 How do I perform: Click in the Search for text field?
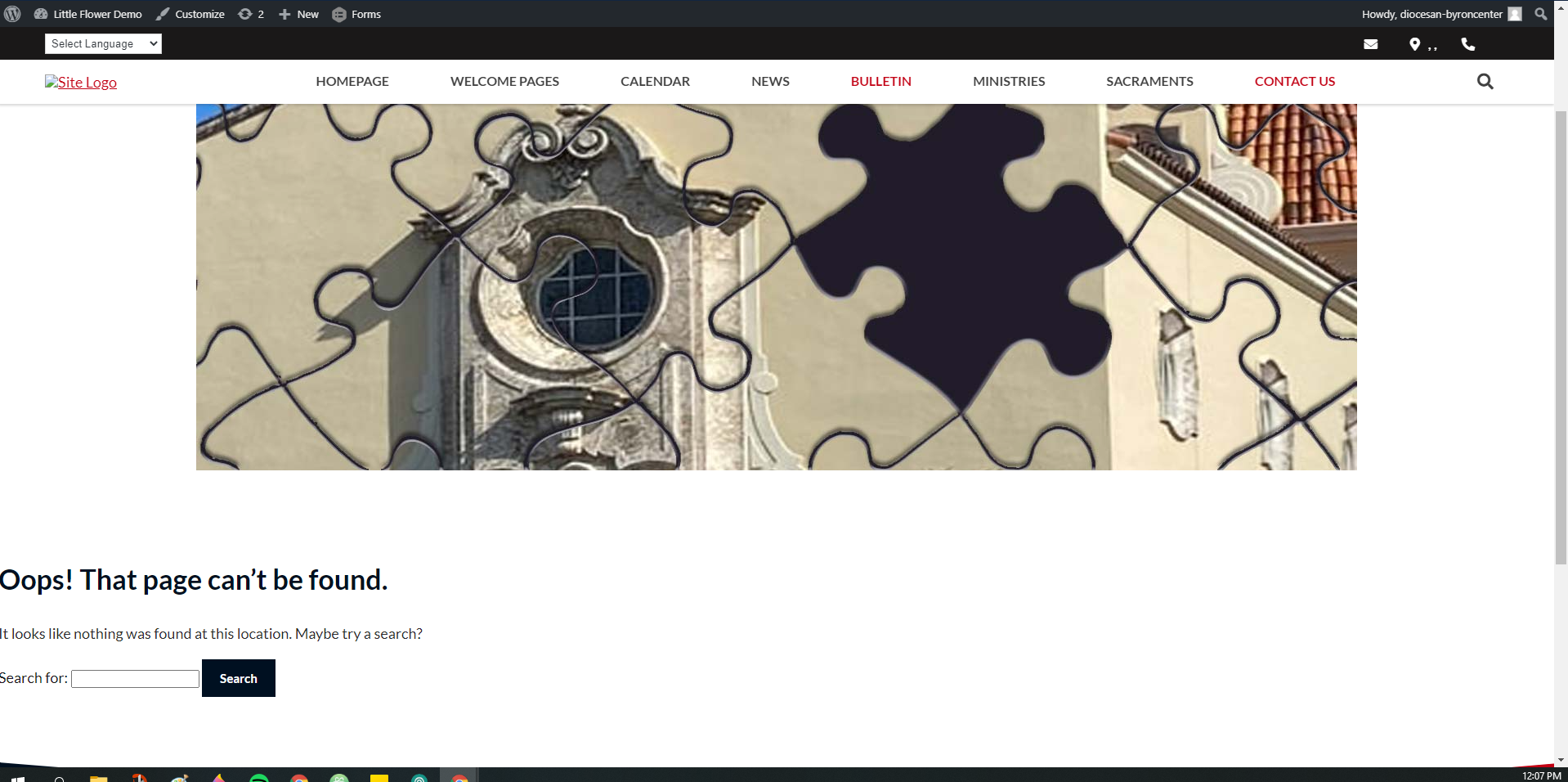tap(135, 679)
